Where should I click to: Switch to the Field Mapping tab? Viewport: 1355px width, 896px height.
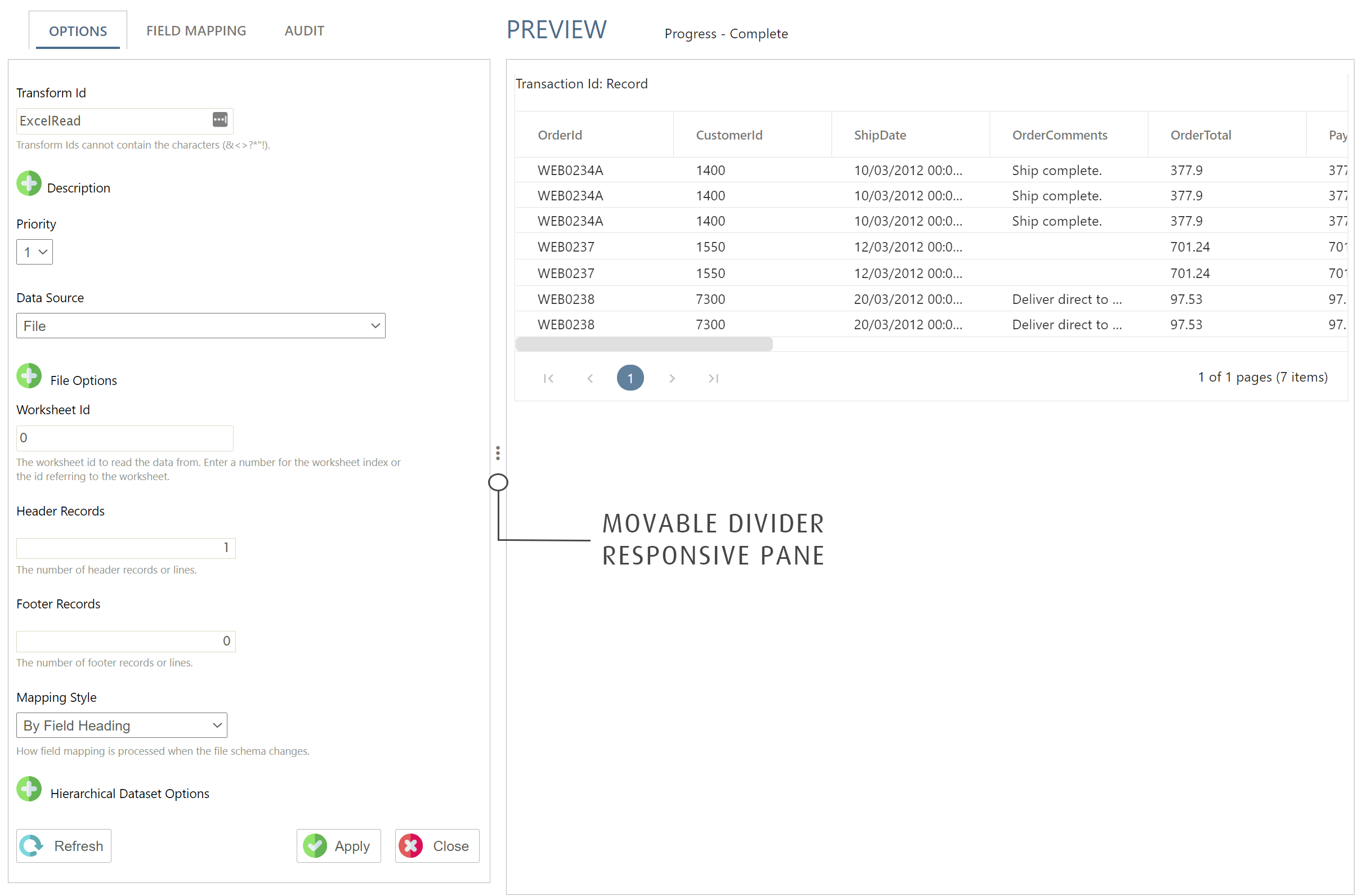click(196, 31)
